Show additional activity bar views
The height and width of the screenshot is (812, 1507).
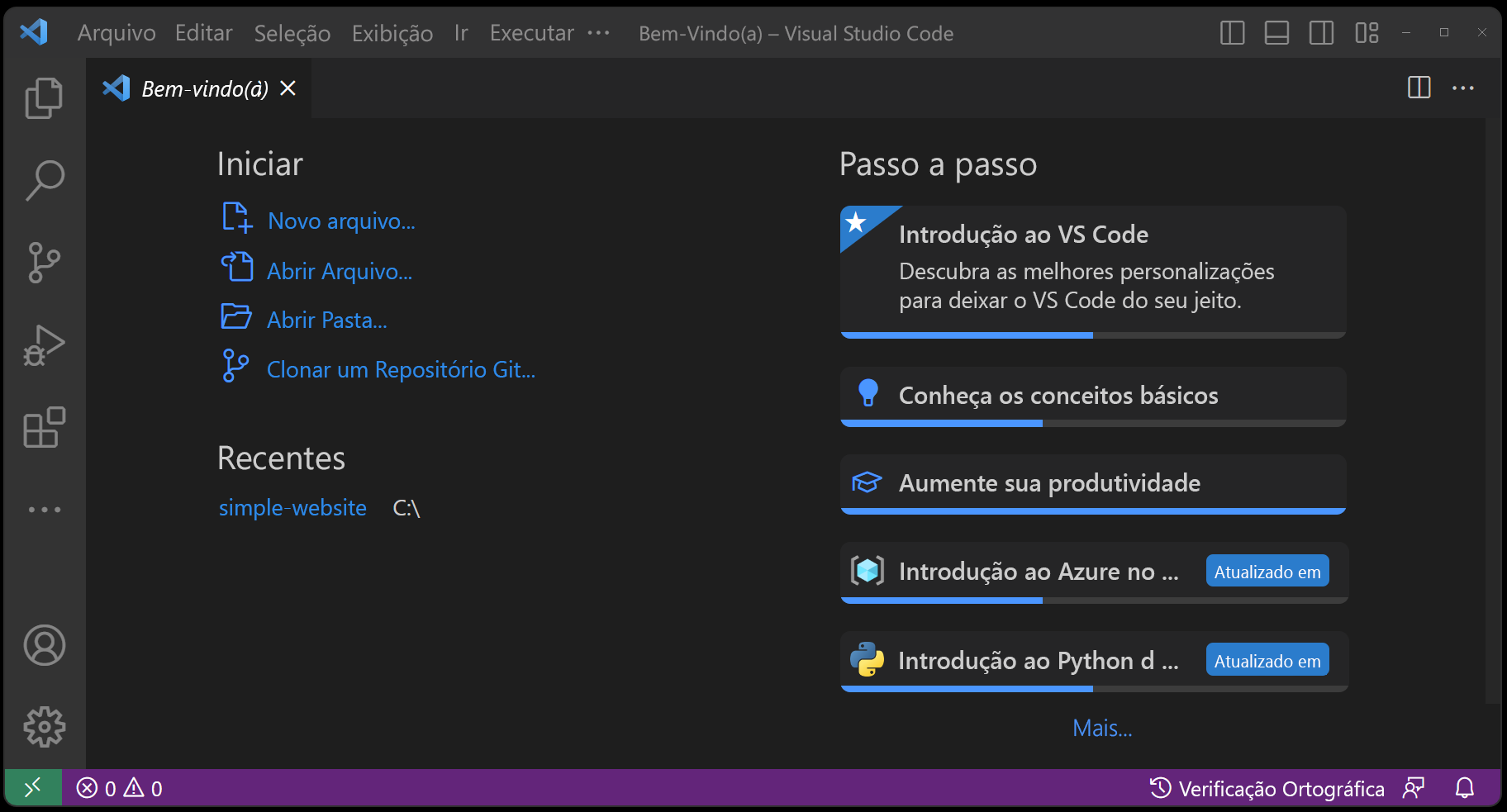44,510
